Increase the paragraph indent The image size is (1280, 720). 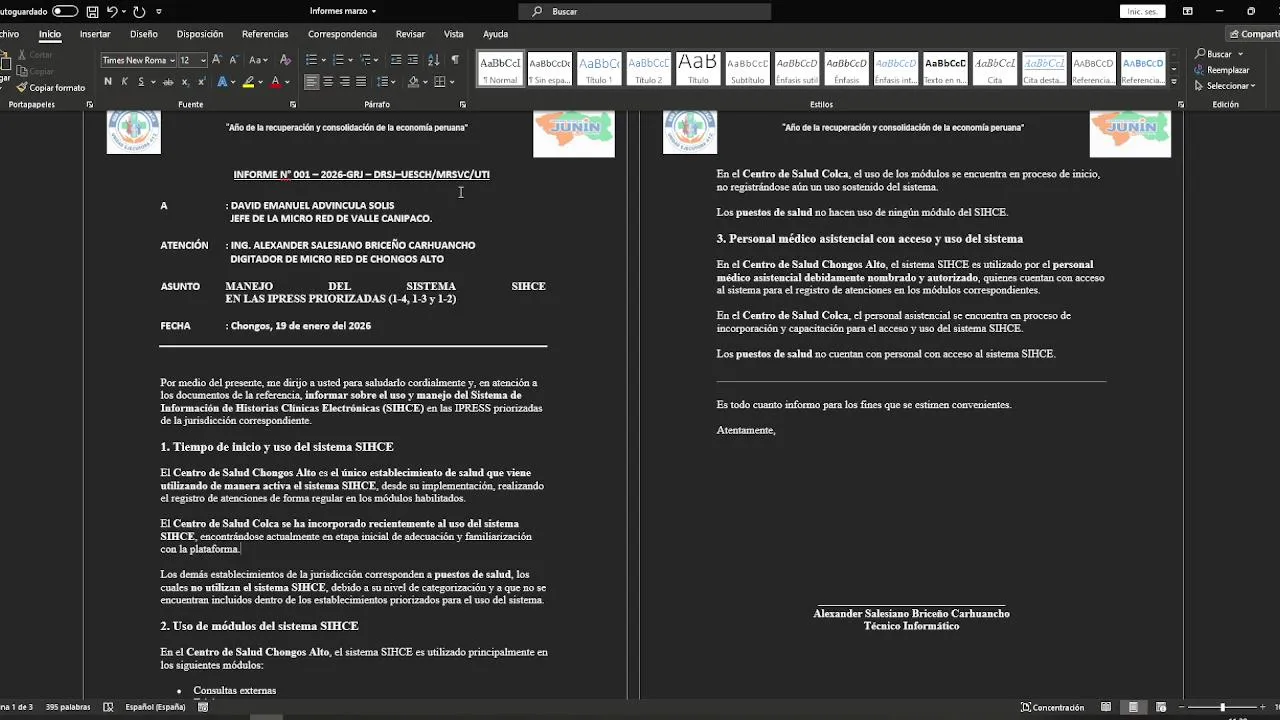pos(412,60)
